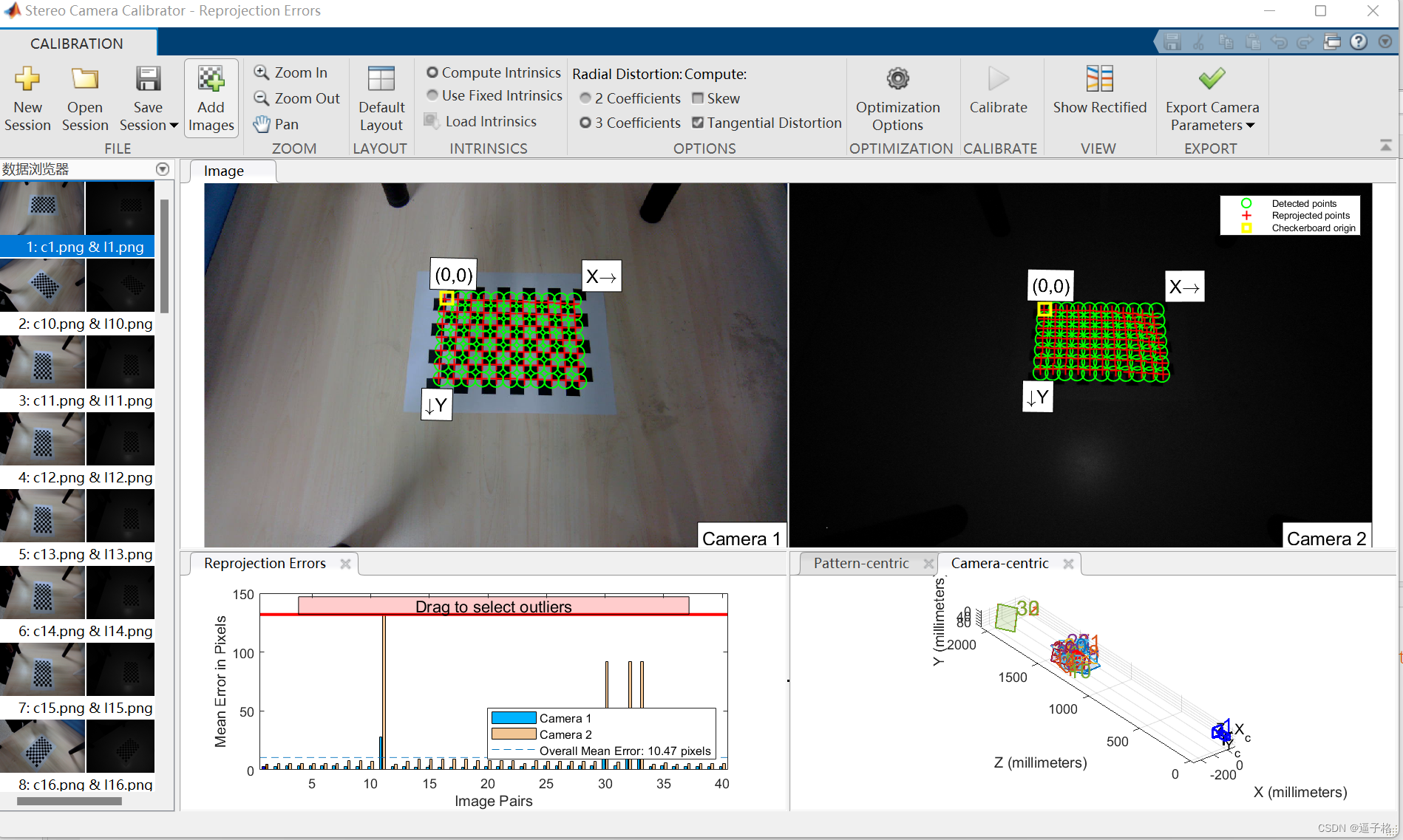Viewport: 1403px width, 840px height.
Task: Click the 'Detected points' legend entry
Action: pos(1304,203)
